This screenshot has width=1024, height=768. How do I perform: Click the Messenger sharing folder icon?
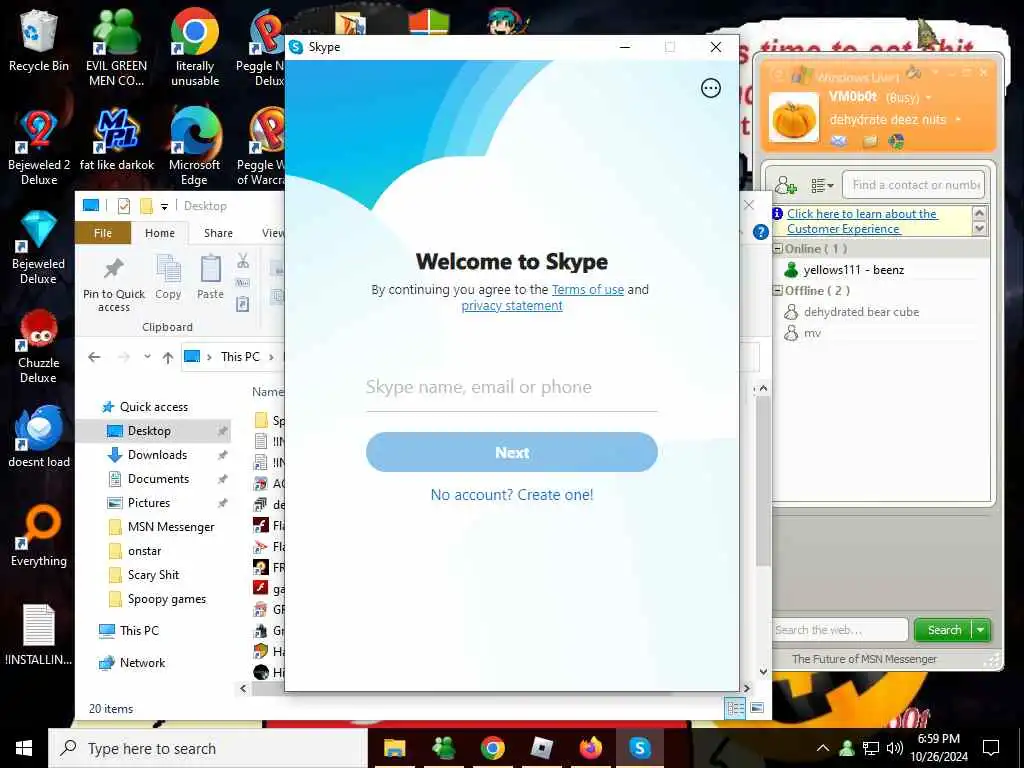pos(869,141)
